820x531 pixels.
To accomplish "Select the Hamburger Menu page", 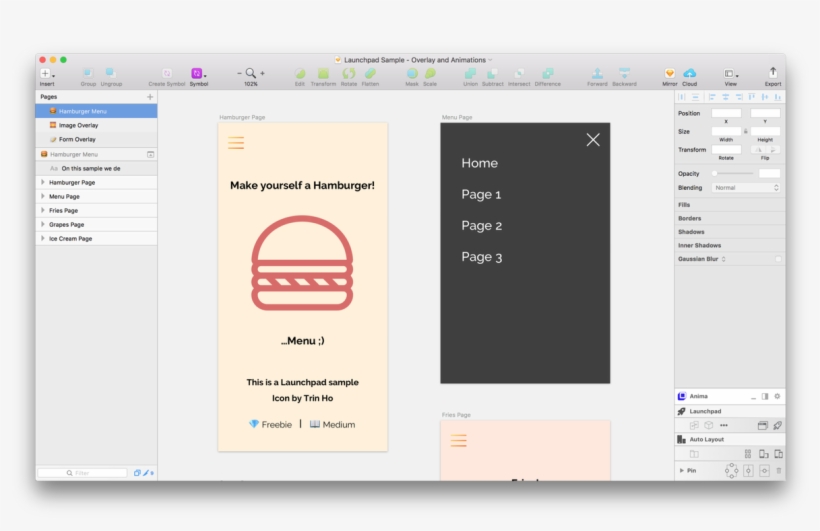I will coord(96,111).
